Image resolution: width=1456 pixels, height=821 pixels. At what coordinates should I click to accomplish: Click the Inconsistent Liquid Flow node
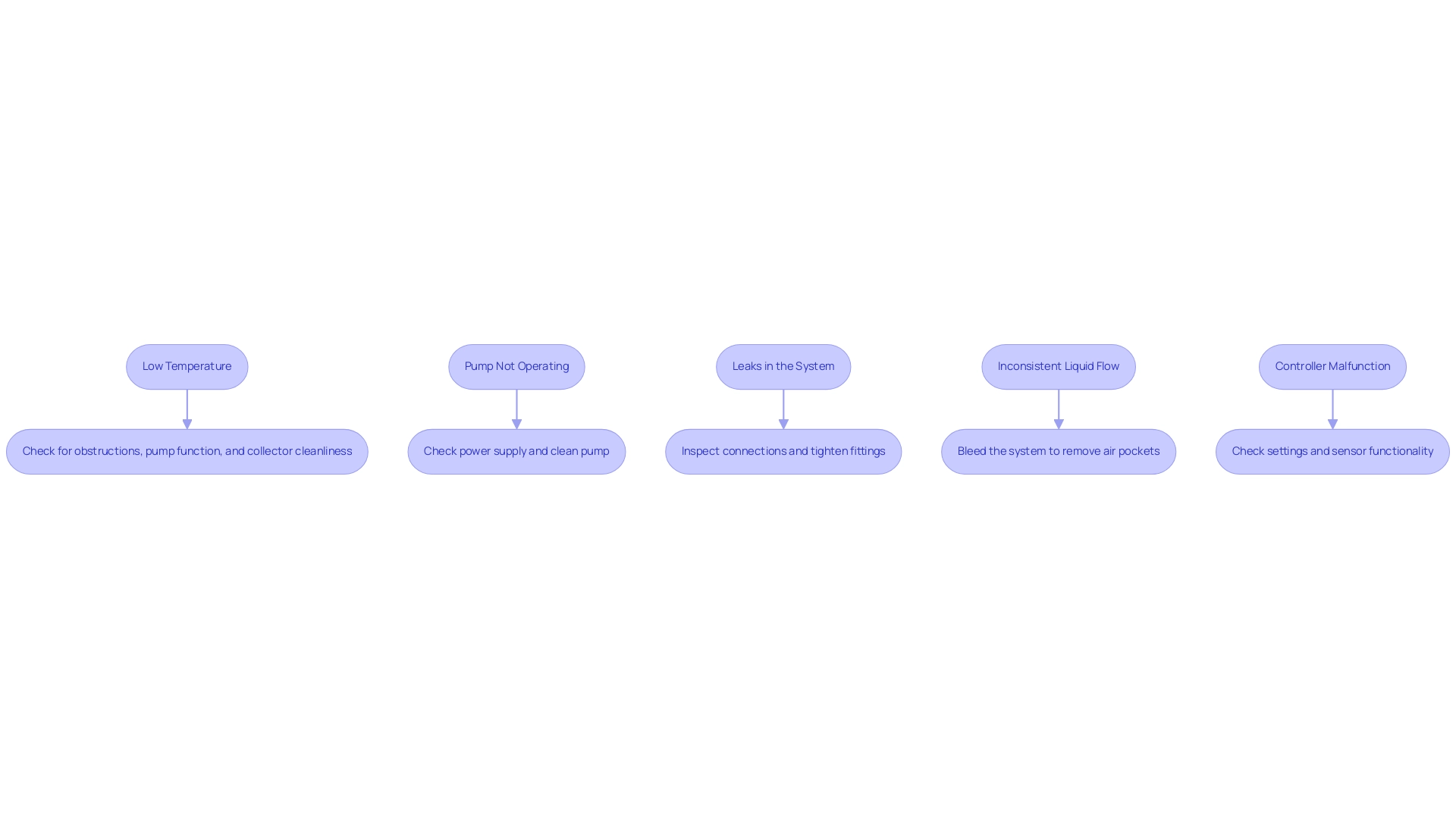[1058, 366]
